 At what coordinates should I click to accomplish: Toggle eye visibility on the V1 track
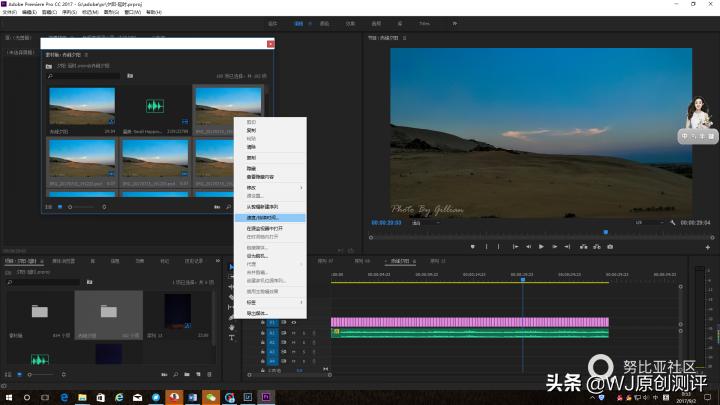coord(294,322)
